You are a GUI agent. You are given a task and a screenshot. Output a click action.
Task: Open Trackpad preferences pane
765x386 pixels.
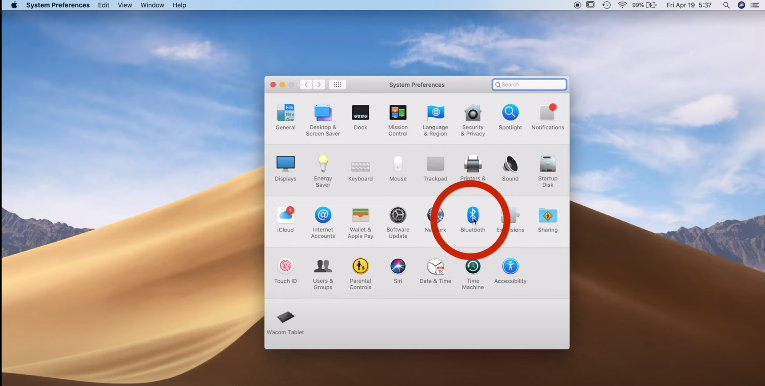pos(435,168)
